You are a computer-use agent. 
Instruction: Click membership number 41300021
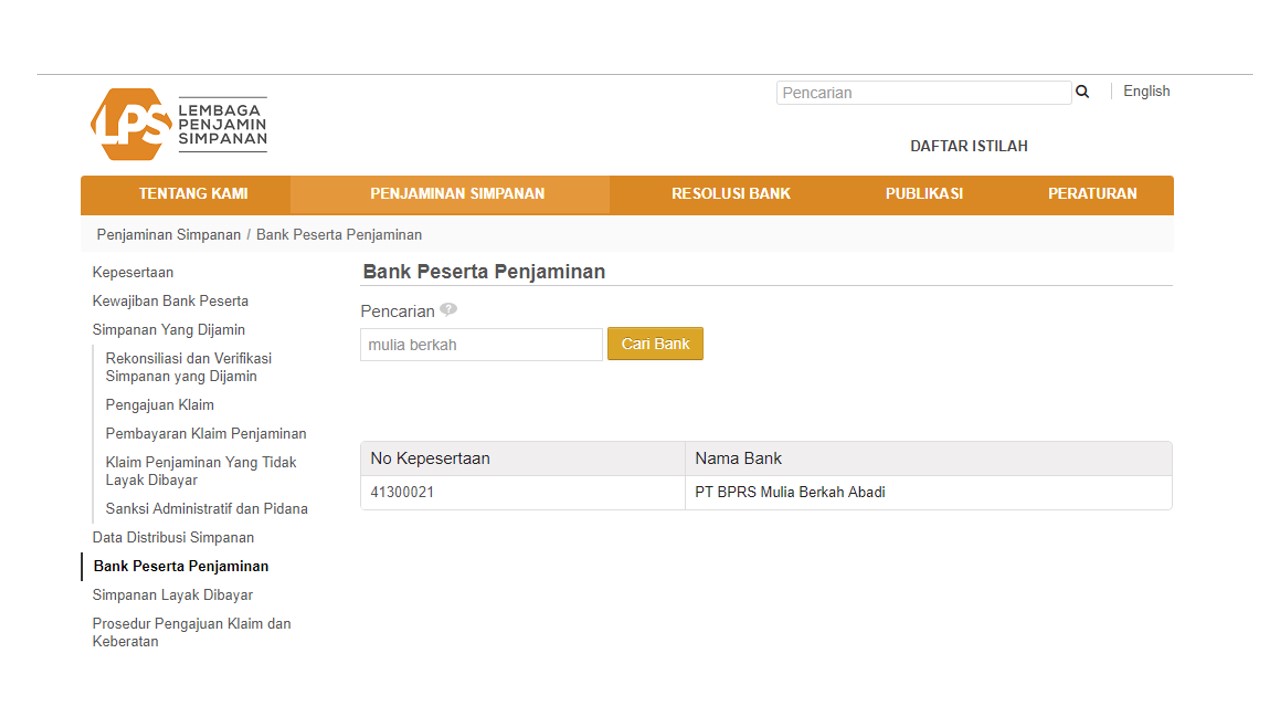pyautogui.click(x=402, y=492)
